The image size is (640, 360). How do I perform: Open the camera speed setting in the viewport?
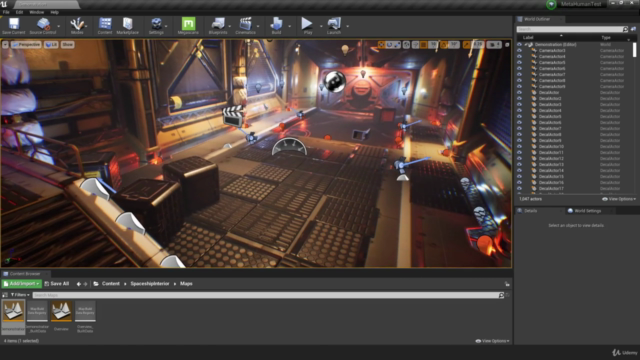point(494,44)
